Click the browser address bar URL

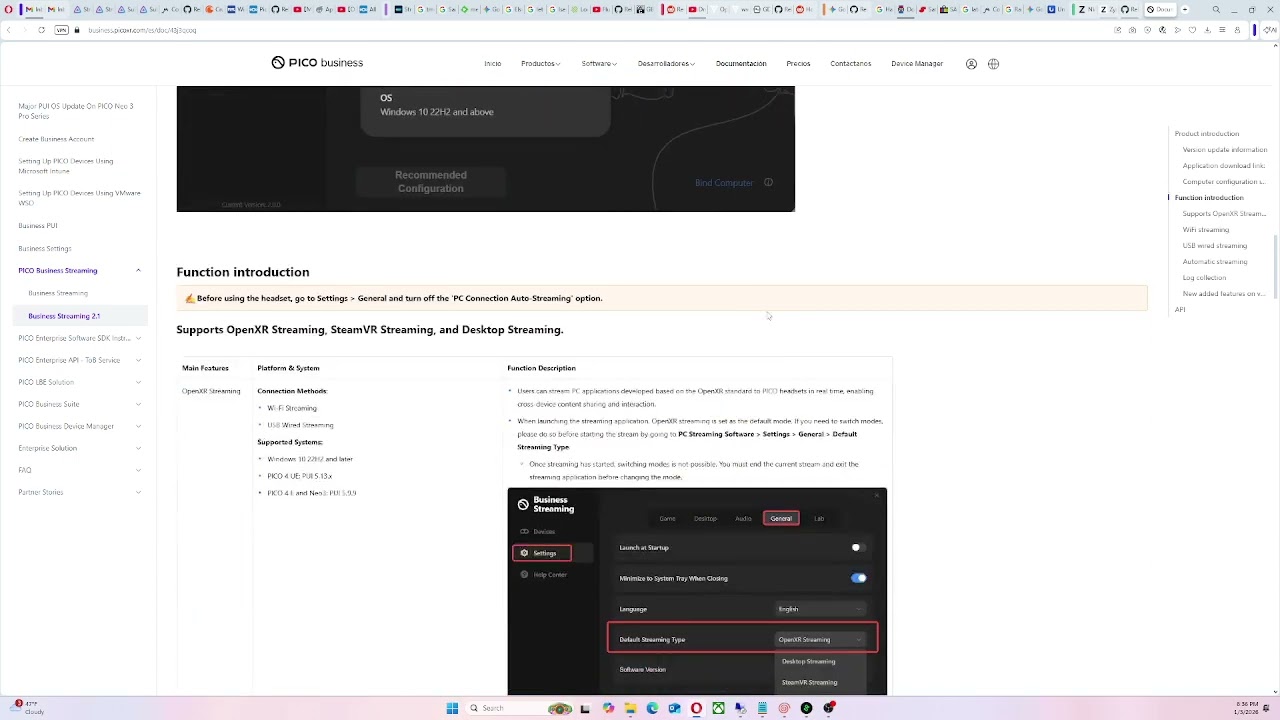[142, 30]
